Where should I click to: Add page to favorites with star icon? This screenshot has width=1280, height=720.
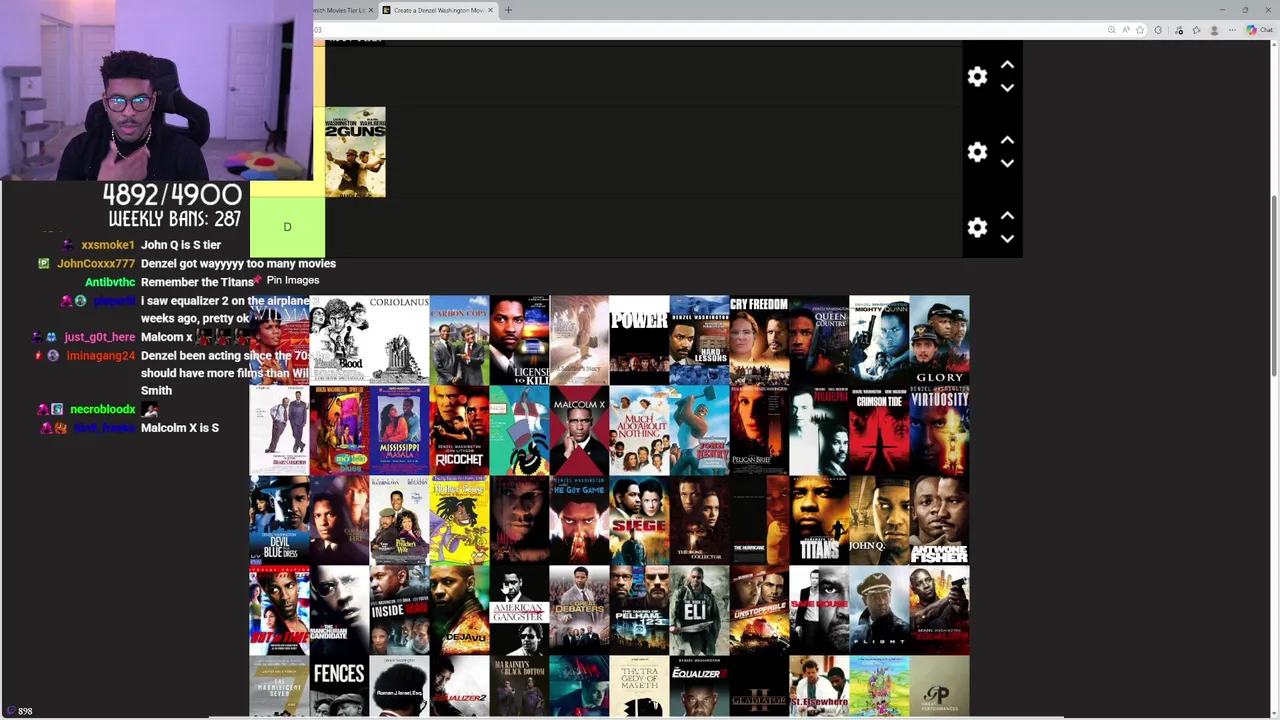click(x=1140, y=30)
